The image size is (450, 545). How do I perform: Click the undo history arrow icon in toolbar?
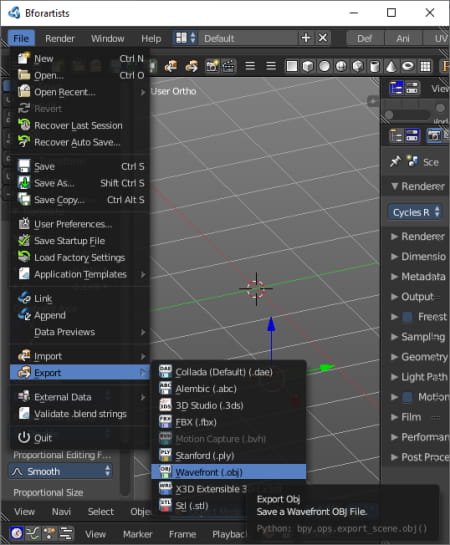point(171,66)
